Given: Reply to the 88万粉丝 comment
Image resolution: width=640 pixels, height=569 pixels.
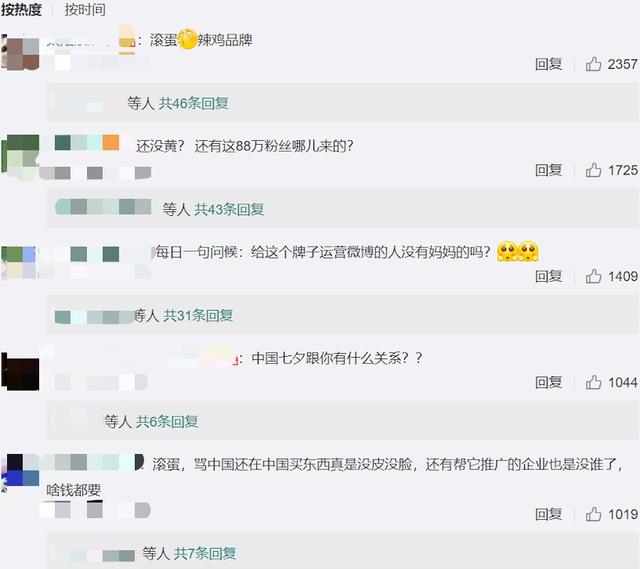Looking at the screenshot, I should pos(549,170).
